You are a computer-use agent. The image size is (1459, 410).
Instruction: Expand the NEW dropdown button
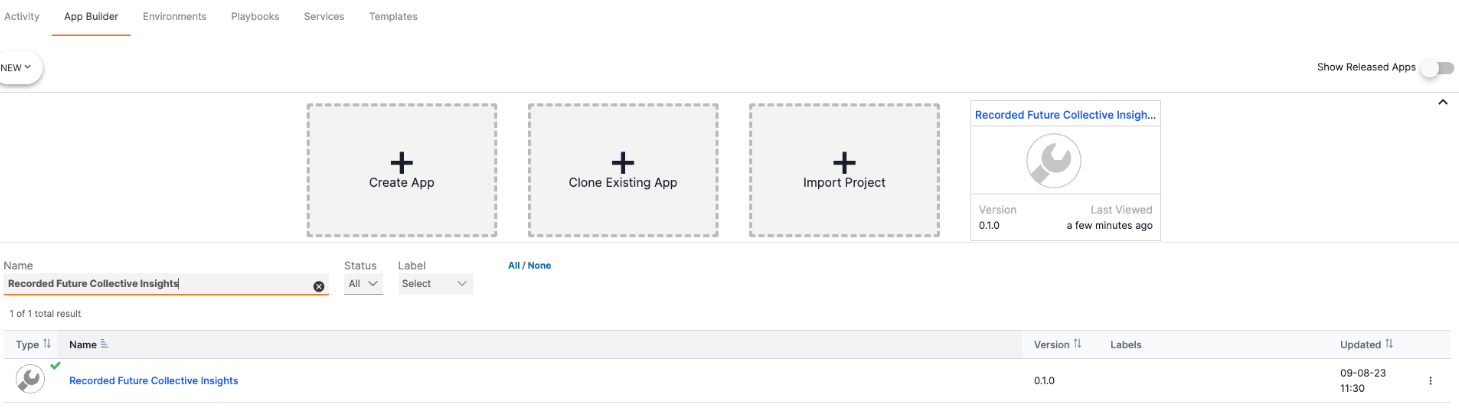pyautogui.click(x=18, y=67)
